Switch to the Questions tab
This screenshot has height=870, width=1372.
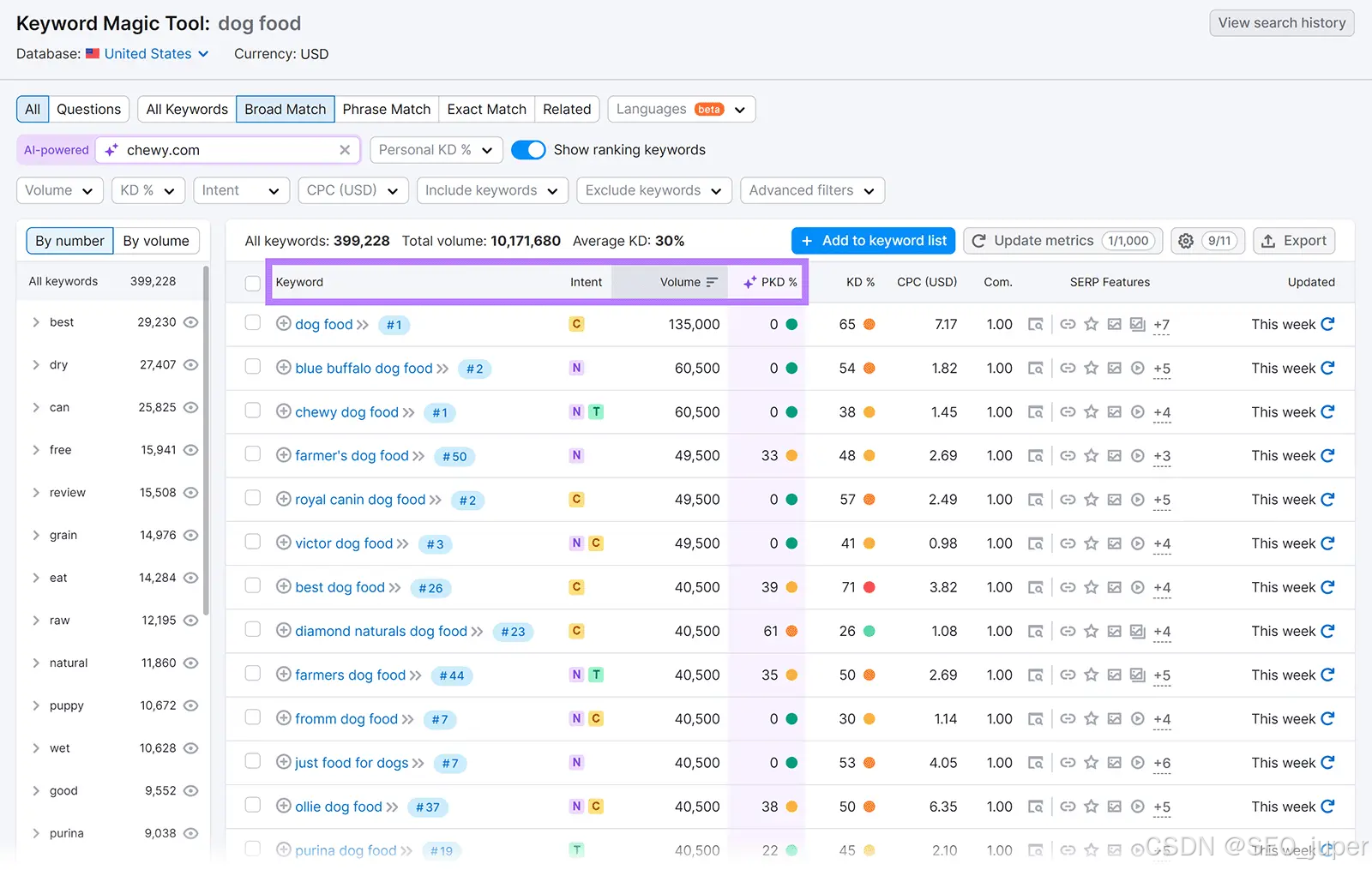click(88, 109)
